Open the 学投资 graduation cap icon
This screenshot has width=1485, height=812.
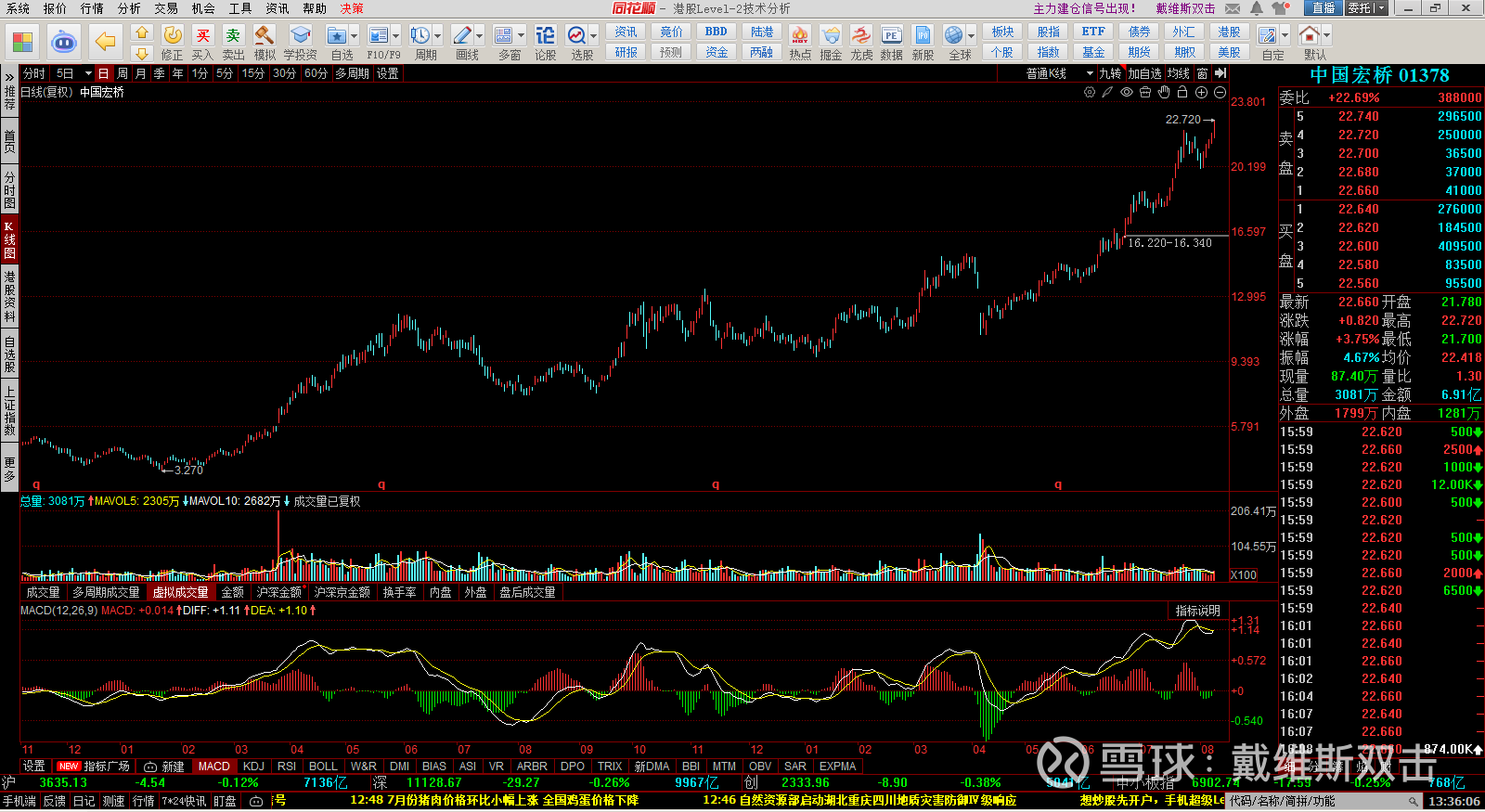pos(301,35)
